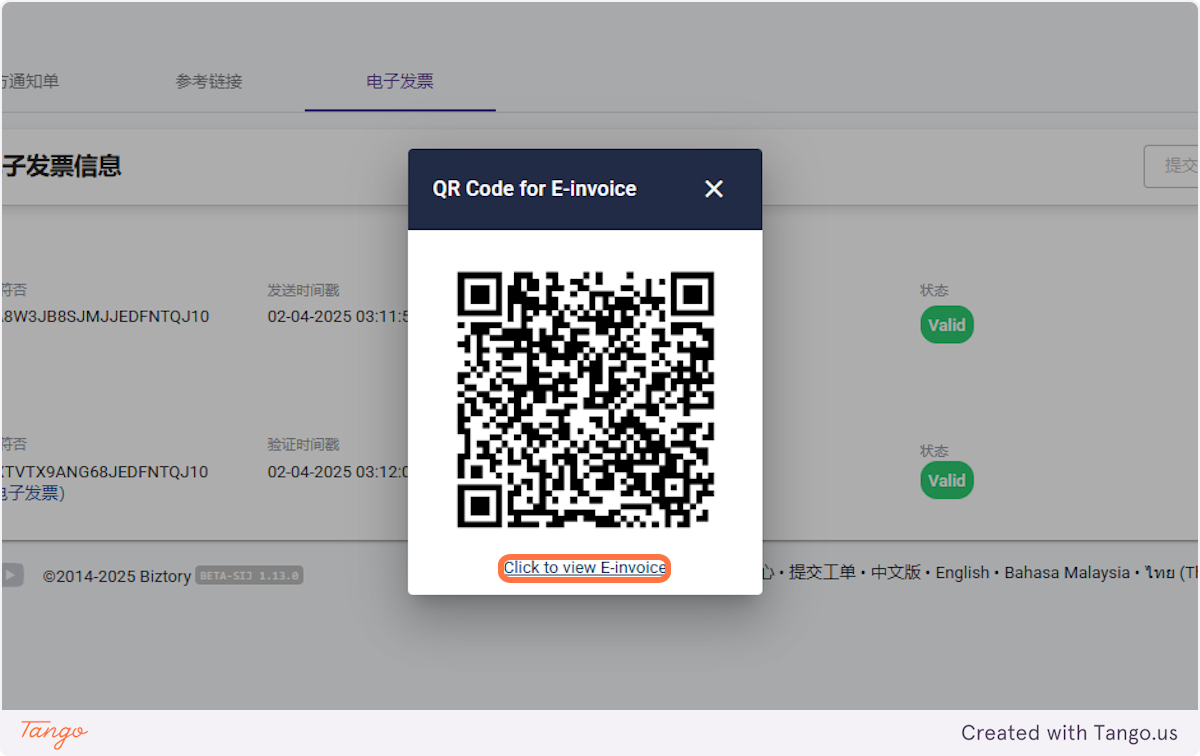This screenshot has width=1200, height=756.
Task: Select identifier ending TVTX9ANG68JEDFNTQJ10
Action: 104,472
